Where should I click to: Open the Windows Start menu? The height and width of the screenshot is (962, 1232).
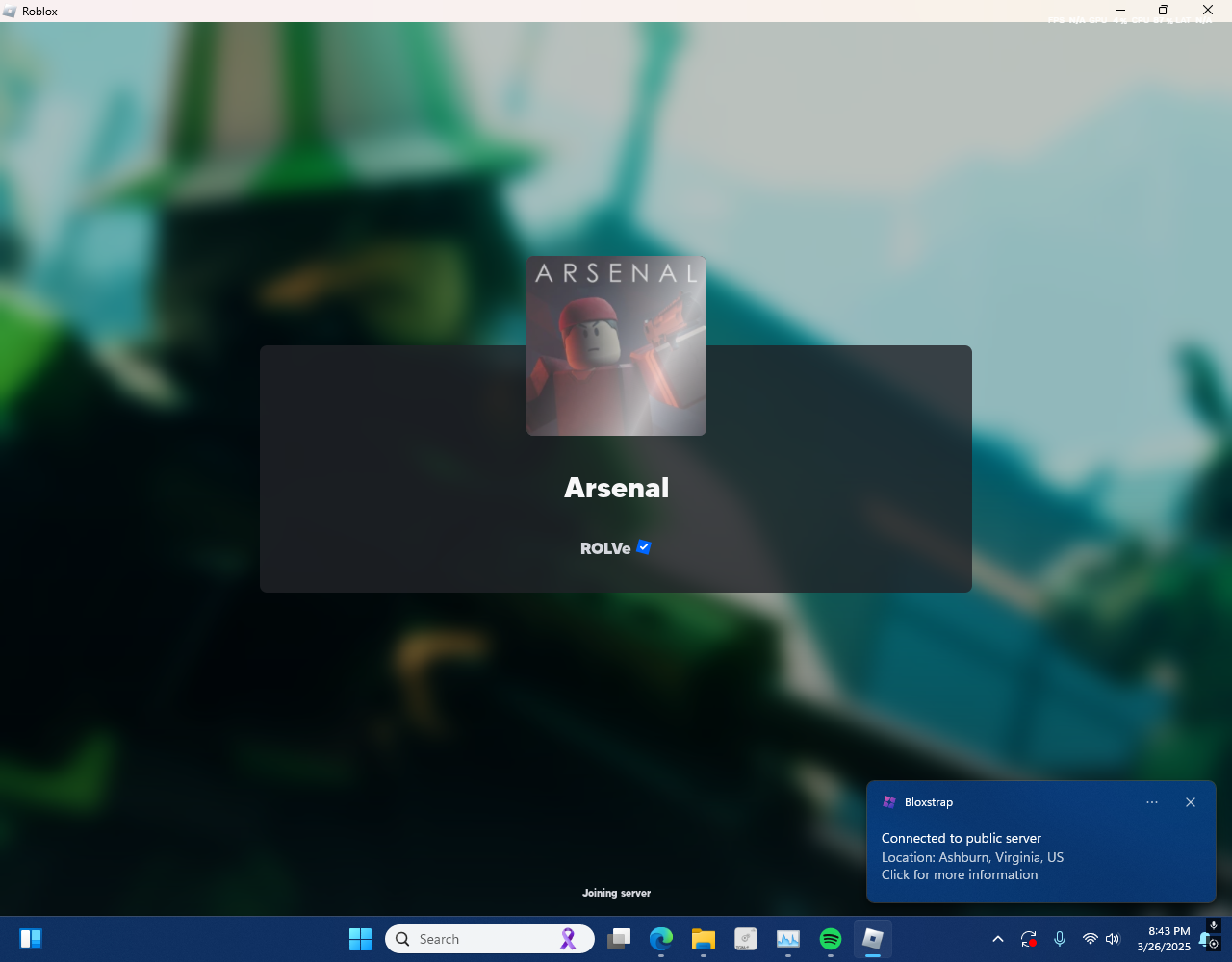pyautogui.click(x=360, y=939)
